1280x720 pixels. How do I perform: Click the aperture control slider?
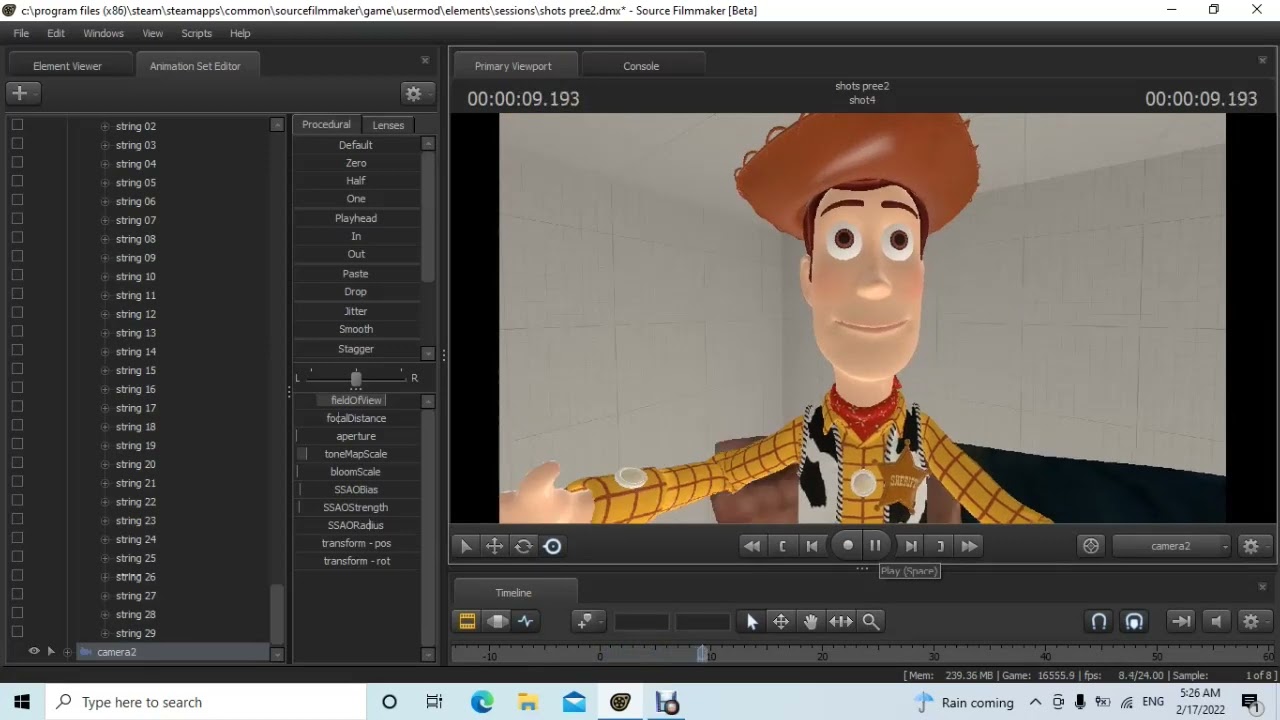356,436
